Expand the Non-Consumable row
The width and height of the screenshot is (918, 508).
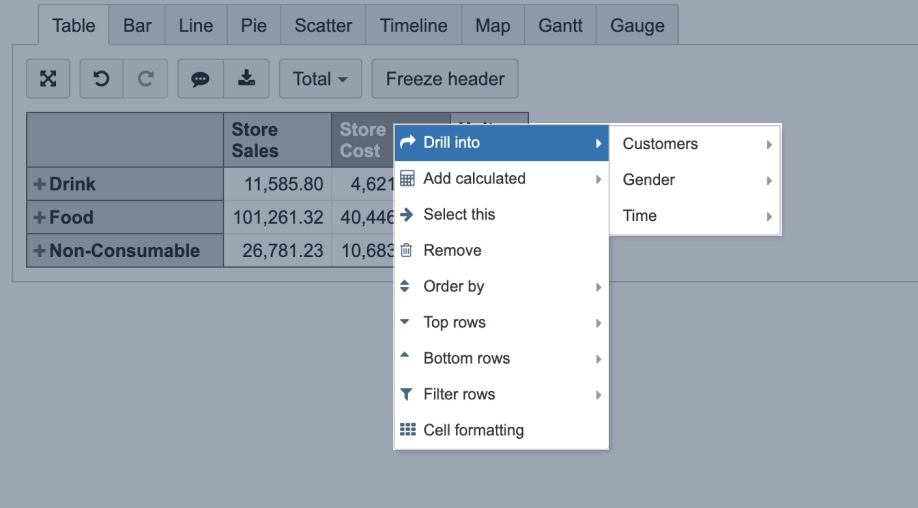pyautogui.click(x=40, y=251)
